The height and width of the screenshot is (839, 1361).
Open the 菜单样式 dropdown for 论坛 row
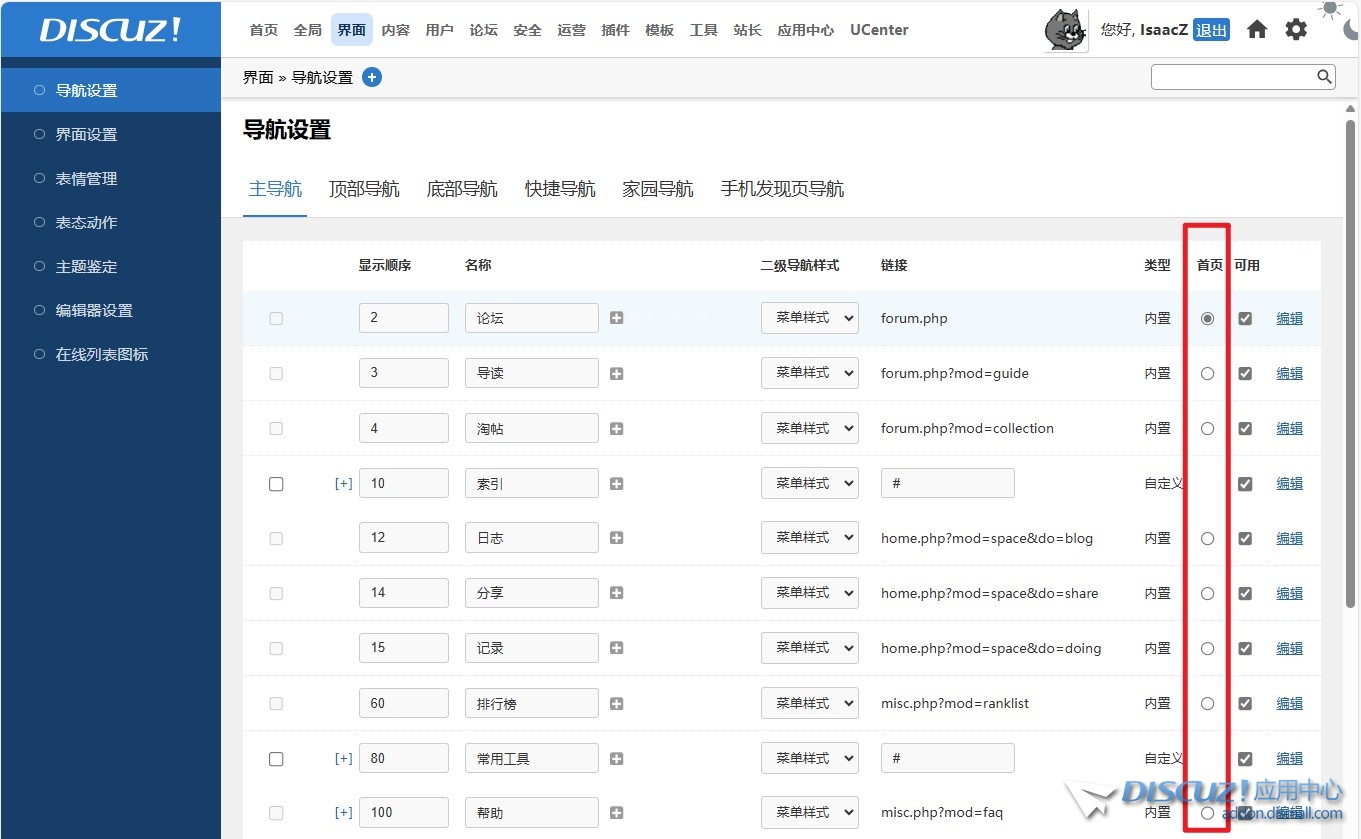[810, 318]
